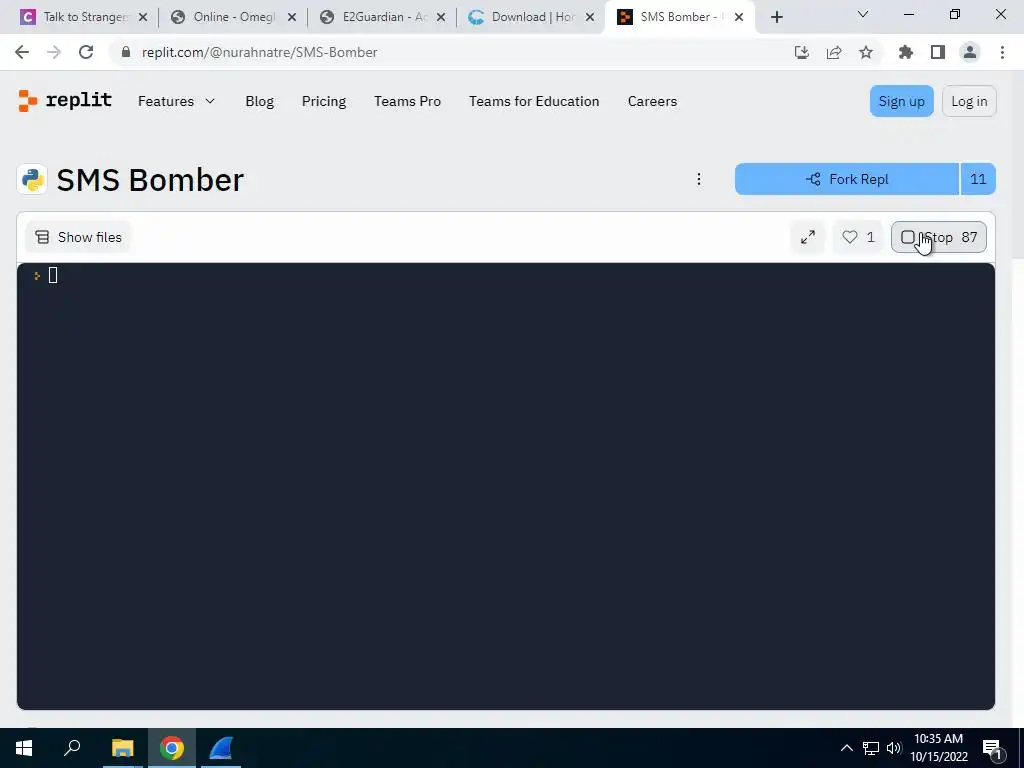Open the Careers page
Screen dimensions: 1024x768
(652, 101)
